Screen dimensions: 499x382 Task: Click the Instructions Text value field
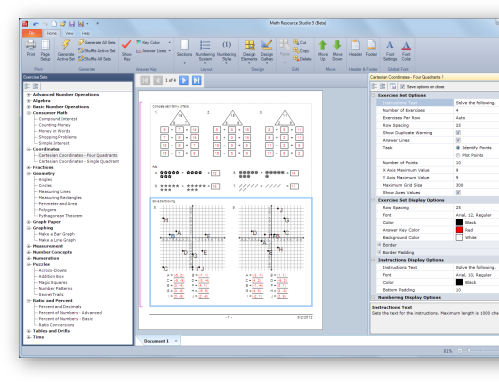tap(476, 103)
